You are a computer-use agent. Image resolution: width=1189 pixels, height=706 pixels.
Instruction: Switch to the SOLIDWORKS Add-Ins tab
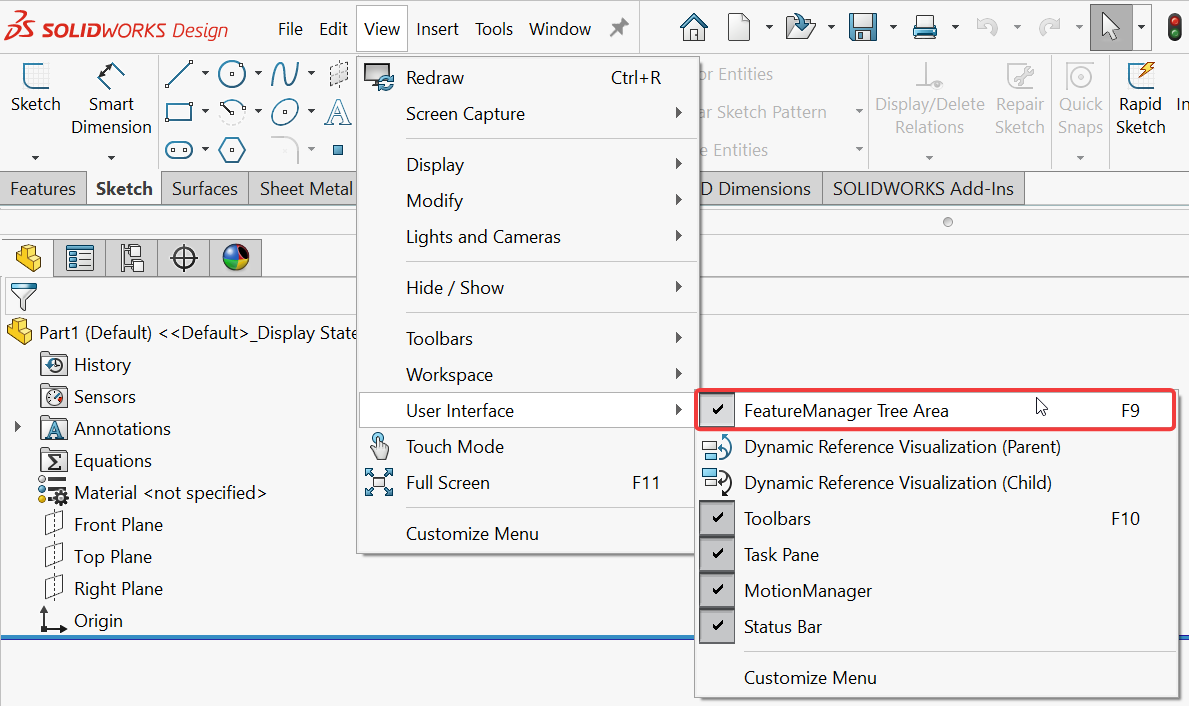click(923, 189)
